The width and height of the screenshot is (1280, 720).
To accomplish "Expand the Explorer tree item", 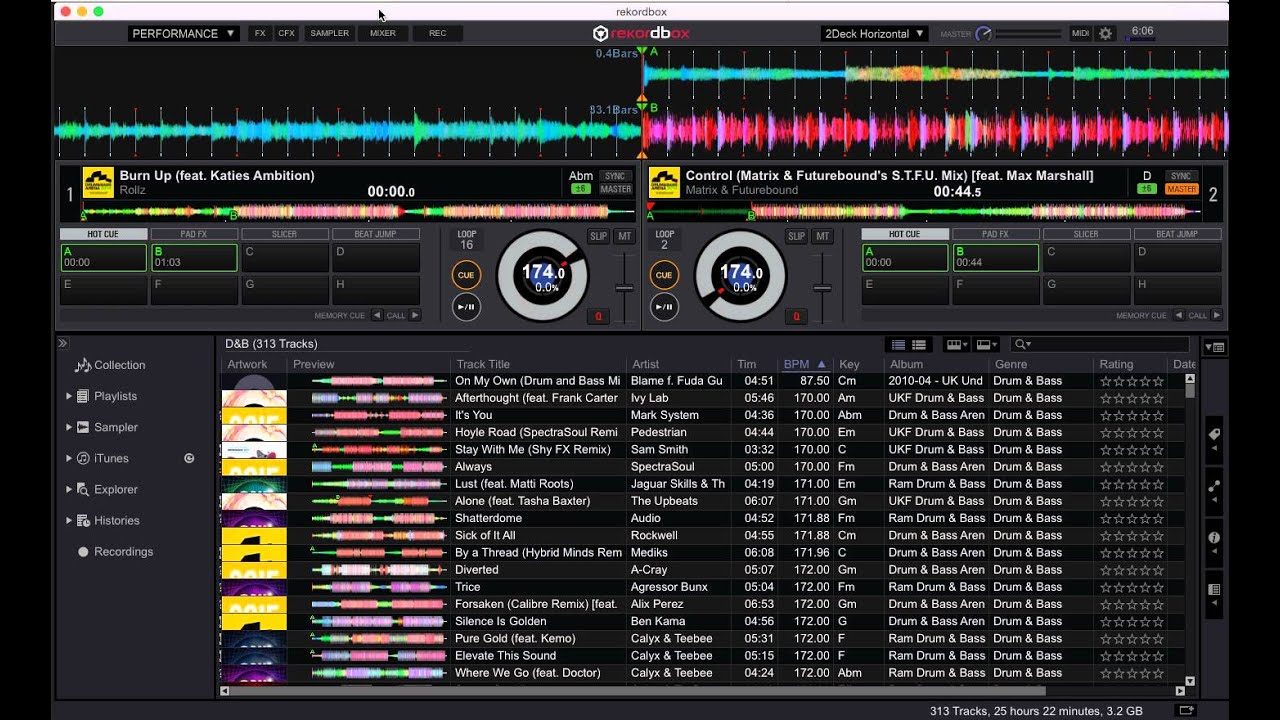I will click(69, 489).
